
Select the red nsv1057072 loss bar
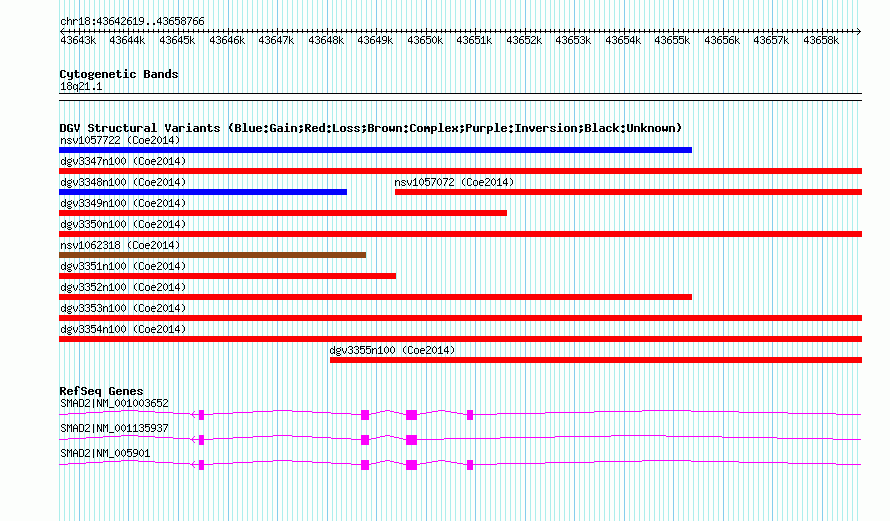pyautogui.click(x=628, y=192)
